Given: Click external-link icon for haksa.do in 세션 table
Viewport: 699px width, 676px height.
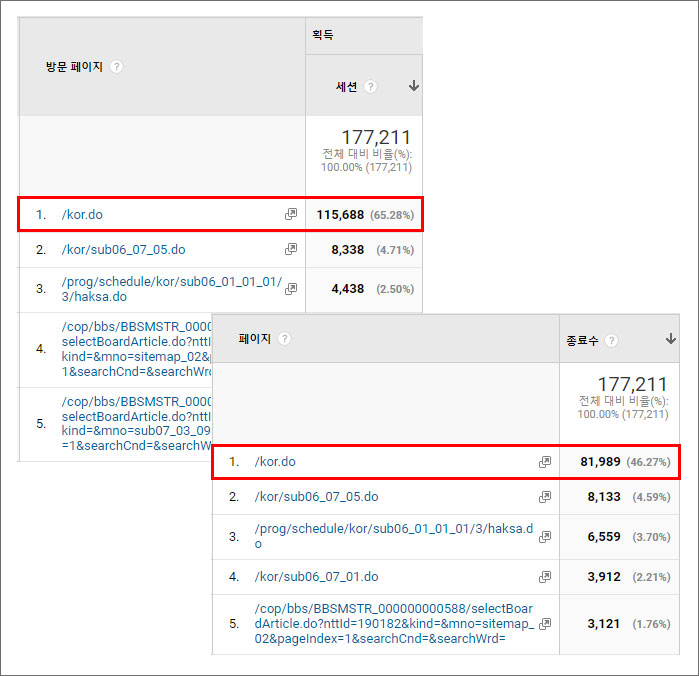Looking at the screenshot, I should (x=291, y=289).
